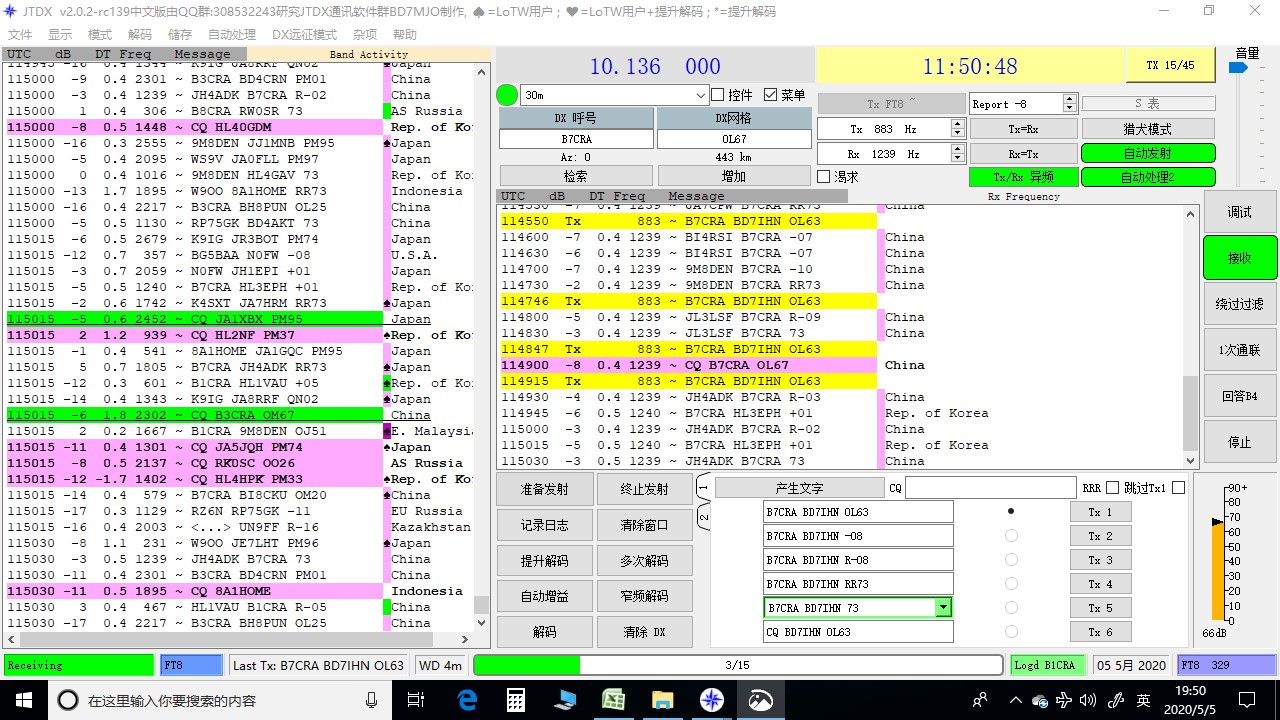
Task: Open the JTDX compass taskbar icon
Action: click(x=712, y=700)
